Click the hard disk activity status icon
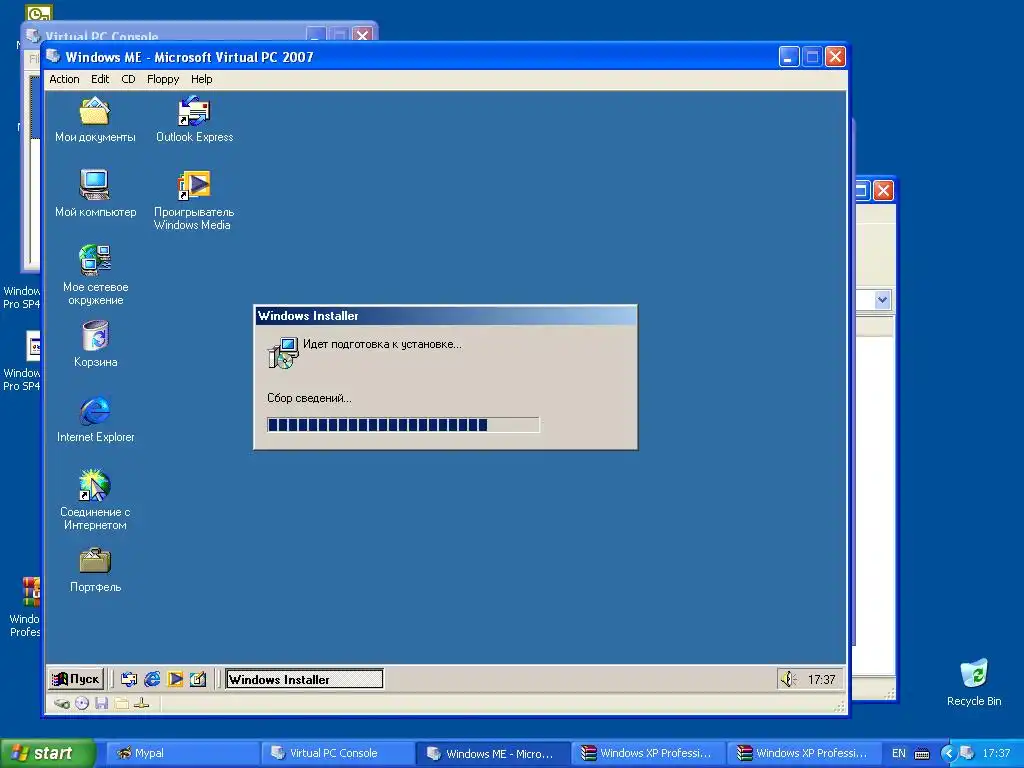Viewport: 1024px width, 768px height. tap(62, 703)
